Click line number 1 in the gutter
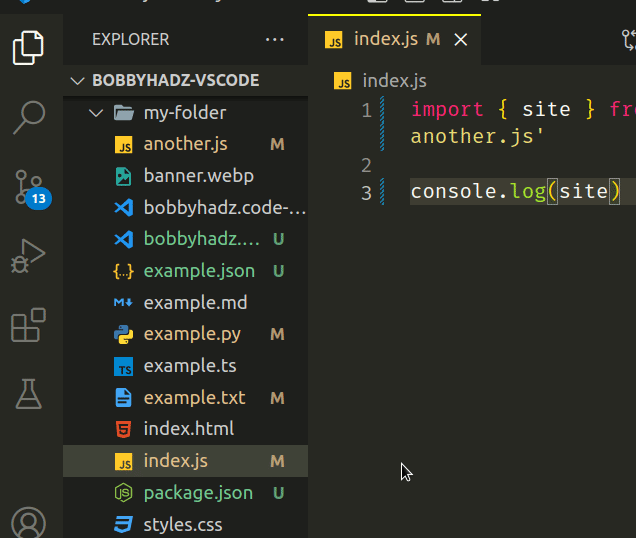 (367, 110)
